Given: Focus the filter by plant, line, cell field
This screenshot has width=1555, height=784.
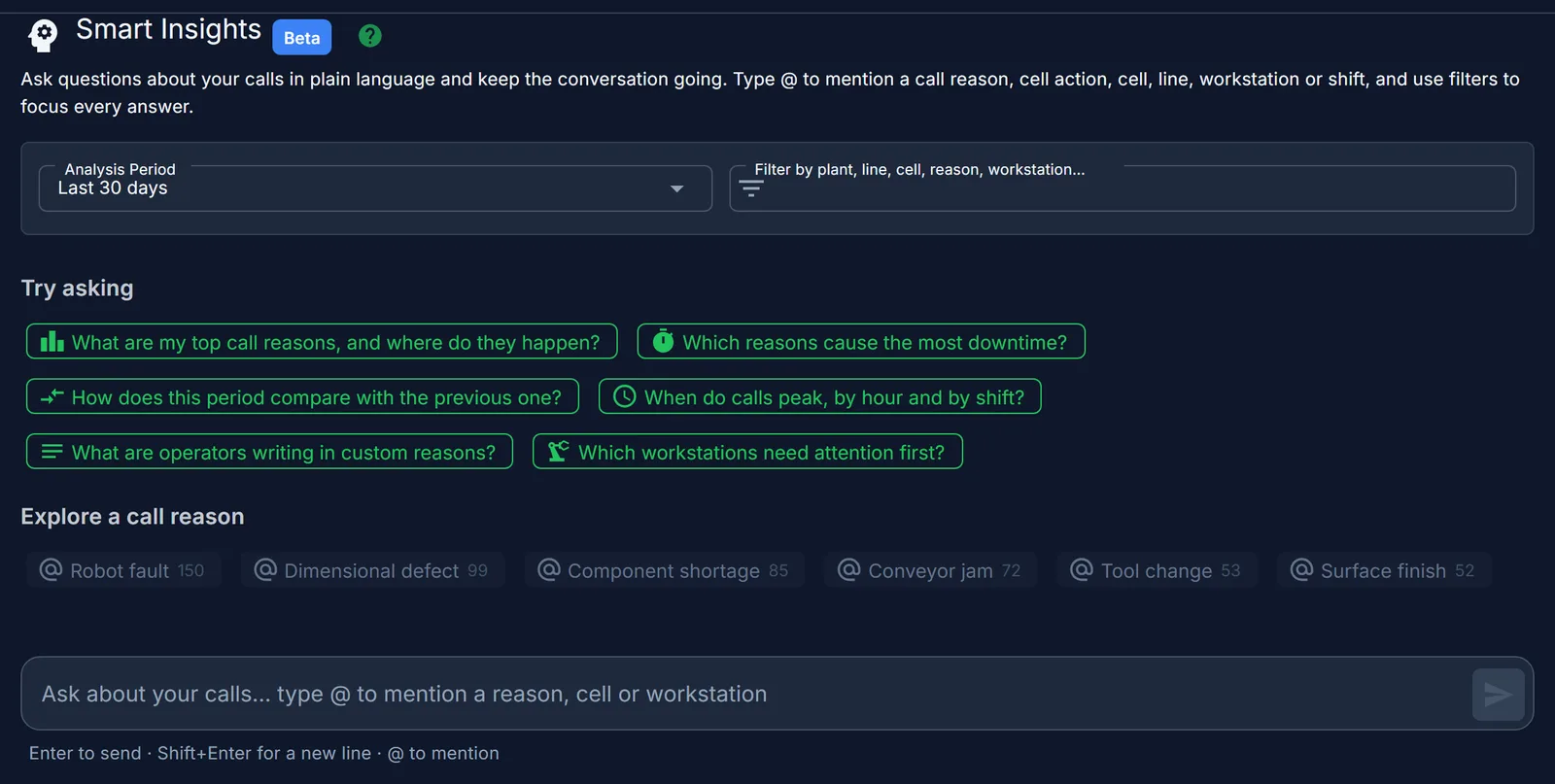Looking at the screenshot, I should [1123, 188].
